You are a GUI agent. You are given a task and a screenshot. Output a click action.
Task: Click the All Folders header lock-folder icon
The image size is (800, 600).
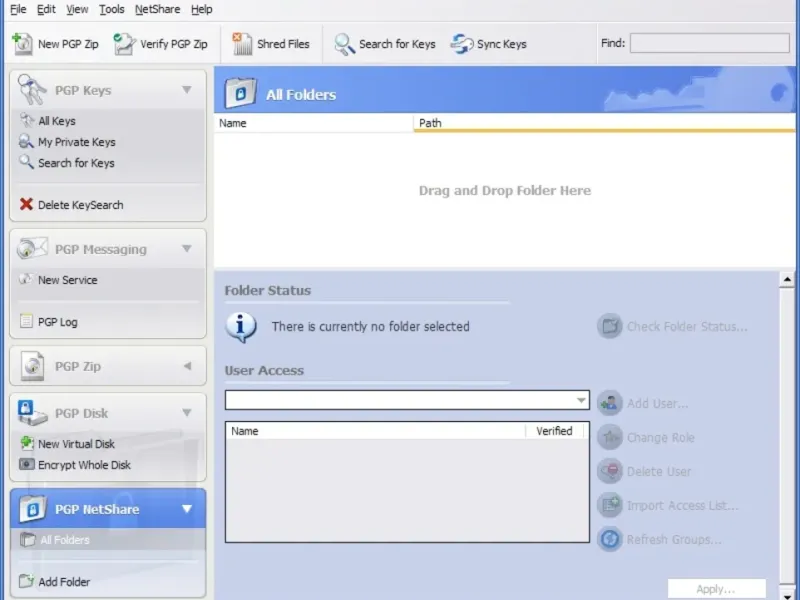pyautogui.click(x=241, y=93)
